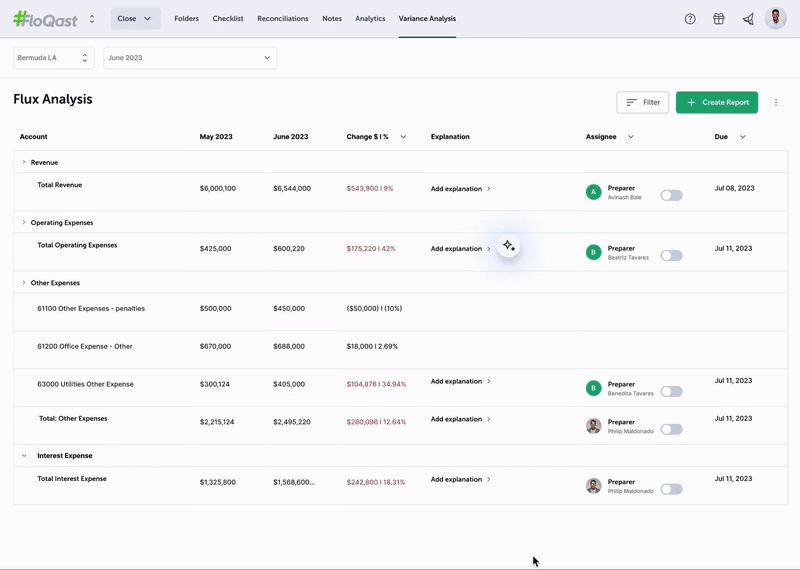Screen dimensions: 800x570
Task: Click the $175,220 | 42% change value
Action: 371,249
